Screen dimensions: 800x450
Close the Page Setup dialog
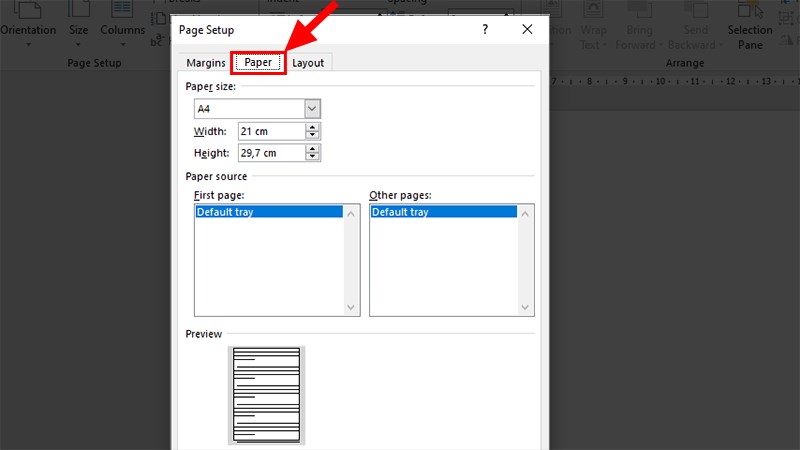tap(527, 30)
